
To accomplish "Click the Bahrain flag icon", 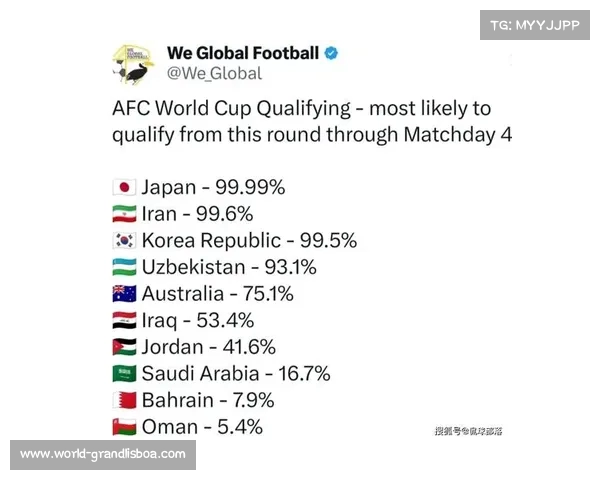I will pos(124,400).
